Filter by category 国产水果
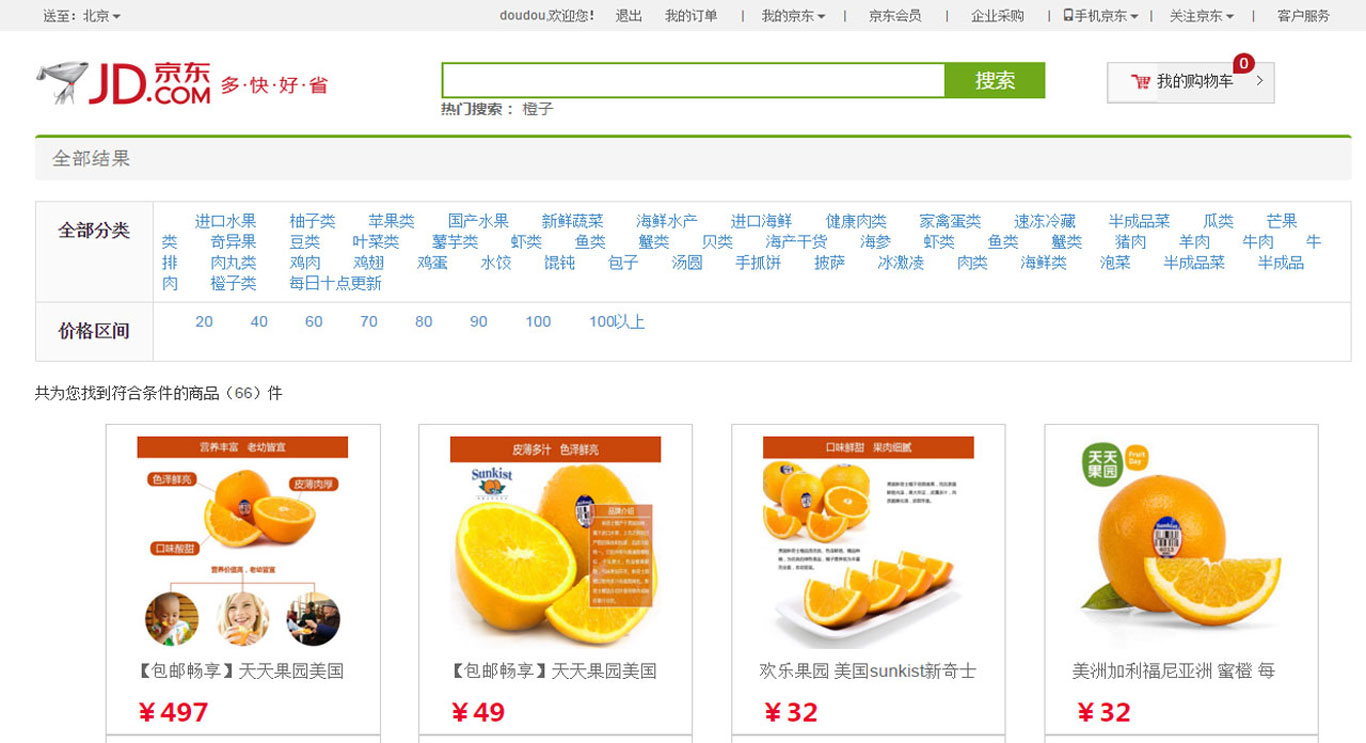 click(x=478, y=221)
